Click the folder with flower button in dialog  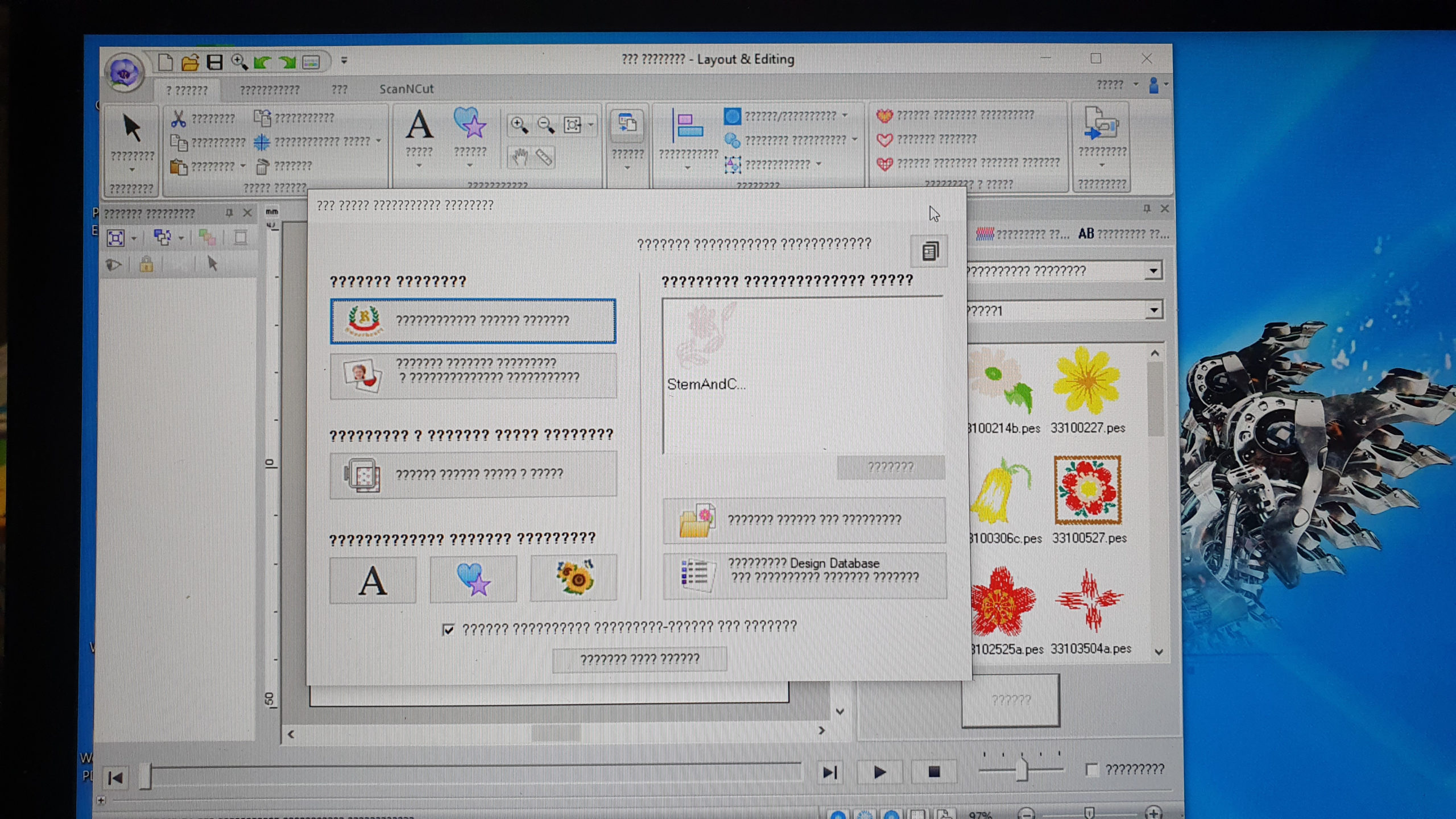[x=804, y=520]
